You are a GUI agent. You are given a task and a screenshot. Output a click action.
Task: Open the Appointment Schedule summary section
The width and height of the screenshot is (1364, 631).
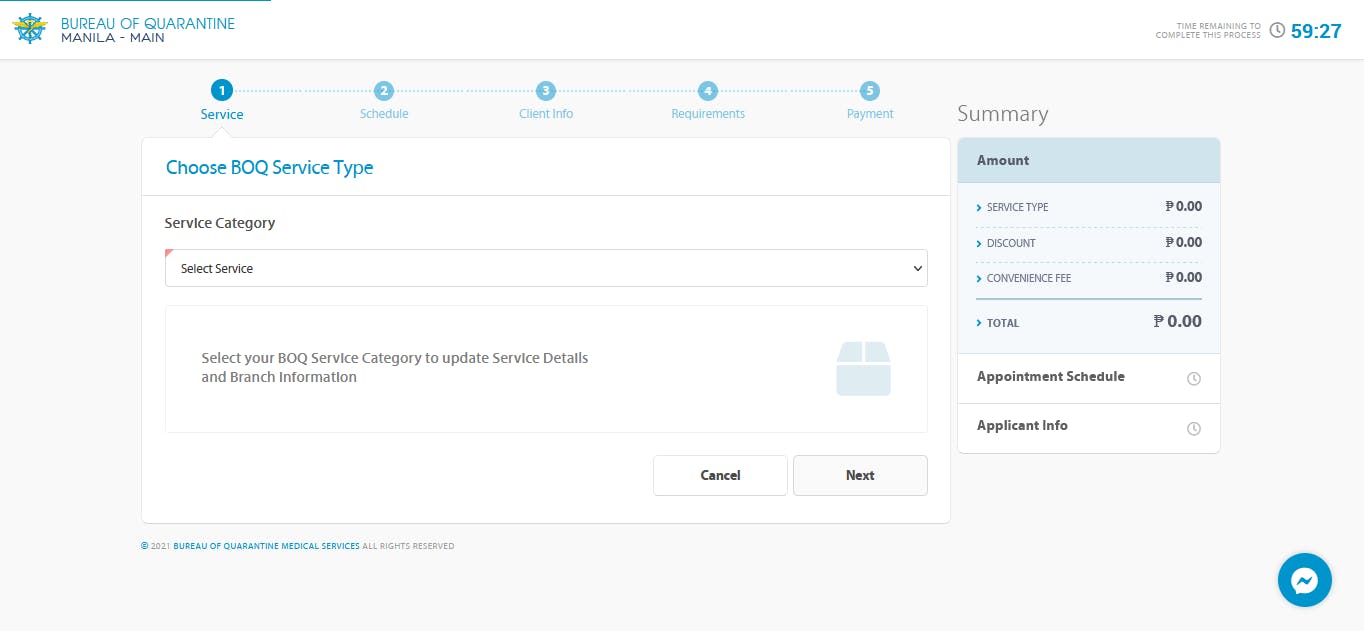point(1050,377)
